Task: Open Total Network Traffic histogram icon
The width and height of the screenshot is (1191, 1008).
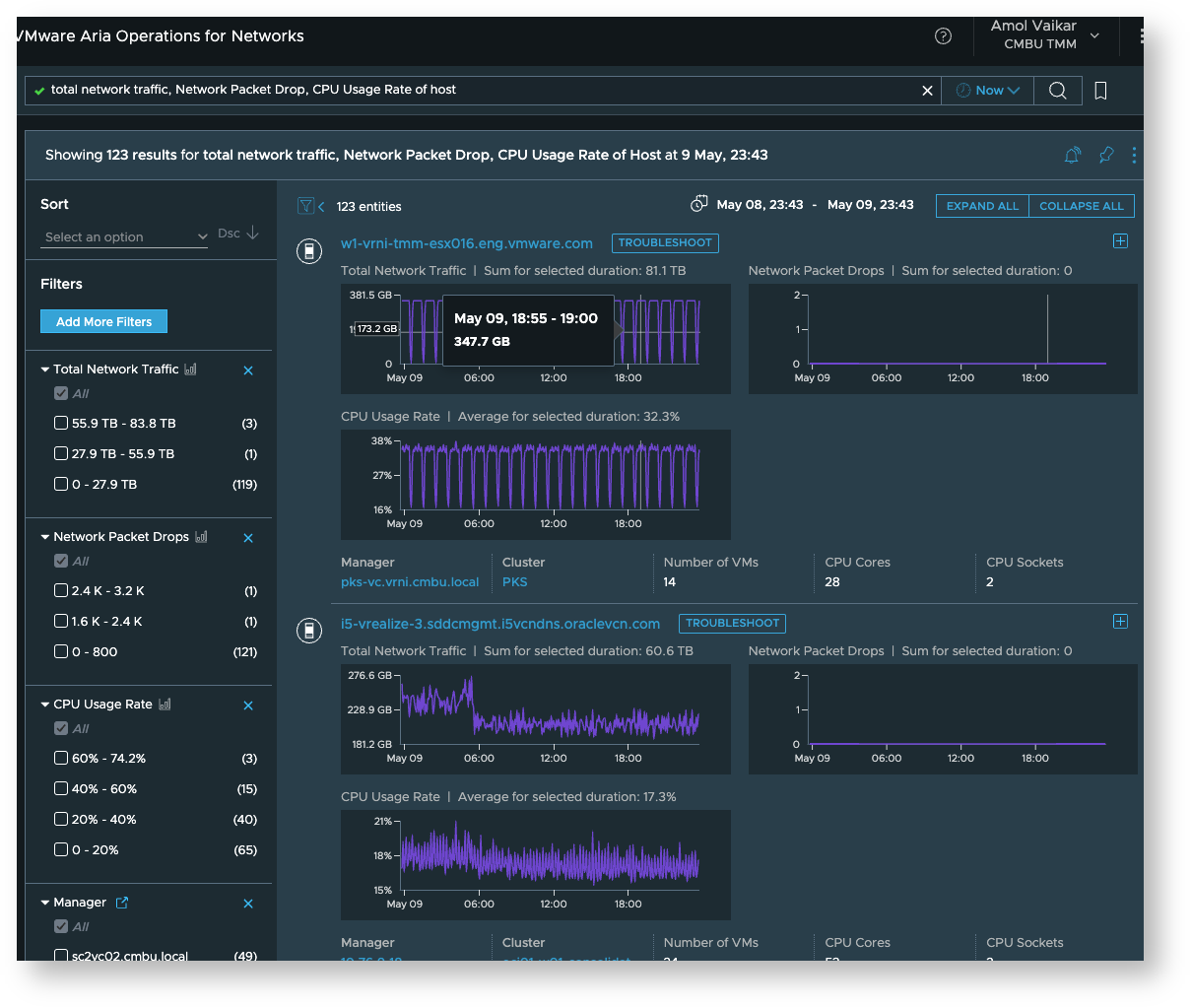Action: pyautogui.click(x=190, y=370)
